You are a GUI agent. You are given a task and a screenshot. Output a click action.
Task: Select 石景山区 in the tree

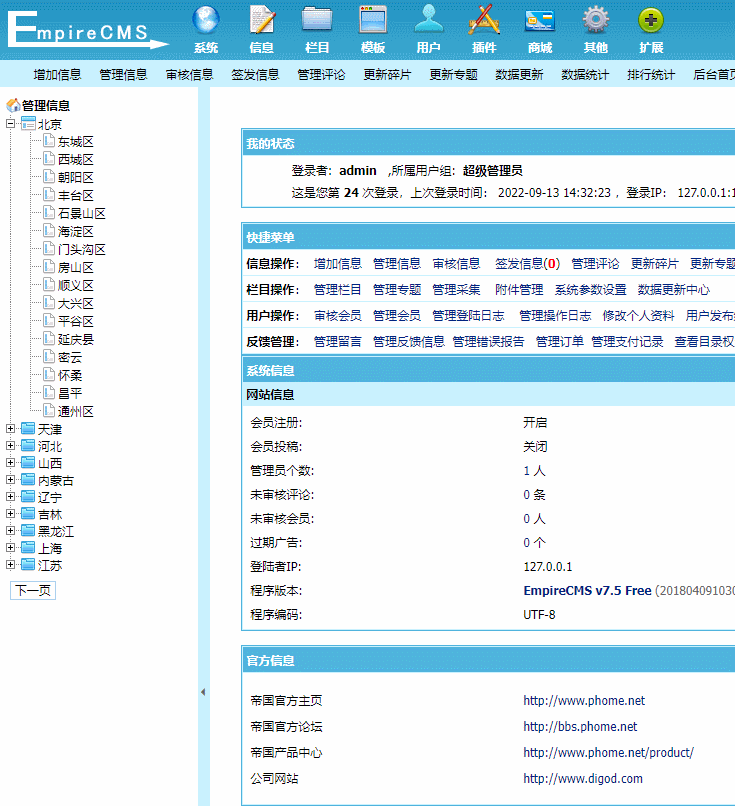tap(82, 213)
